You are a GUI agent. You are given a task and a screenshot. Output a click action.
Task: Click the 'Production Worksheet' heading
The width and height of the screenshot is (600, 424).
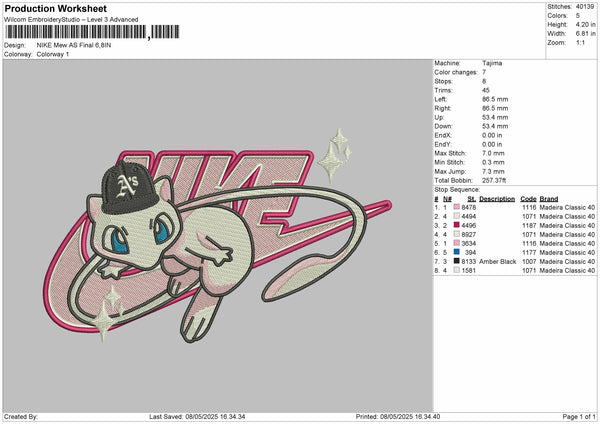(x=56, y=8)
